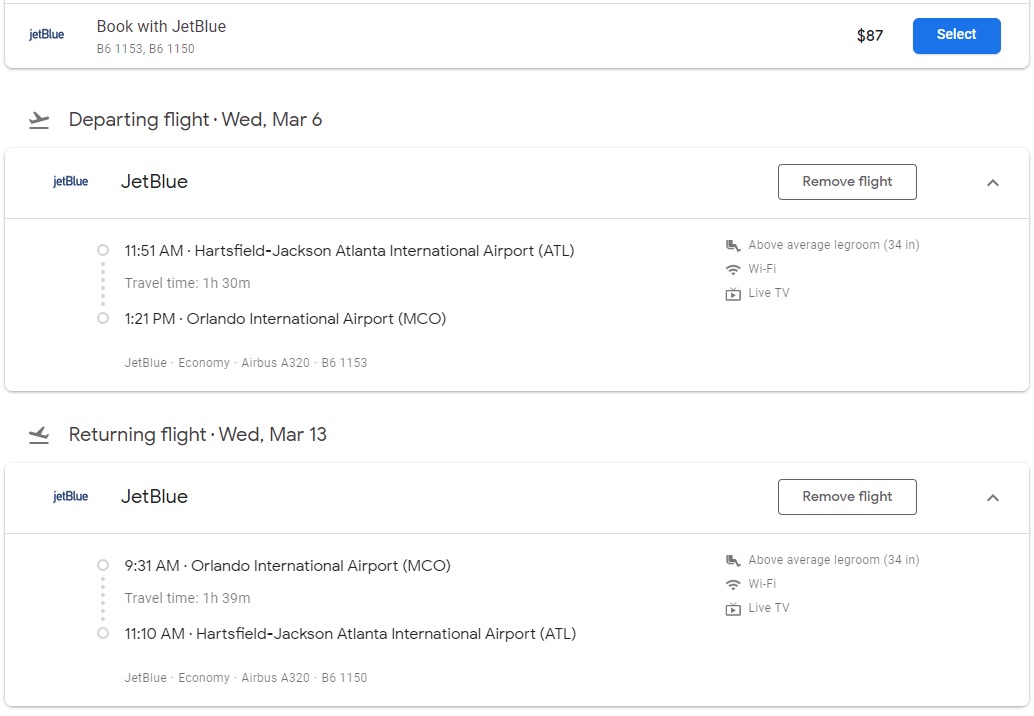The width and height of the screenshot is (1034, 716).
Task: Click the Book with JetBlue text
Action: [x=161, y=27]
